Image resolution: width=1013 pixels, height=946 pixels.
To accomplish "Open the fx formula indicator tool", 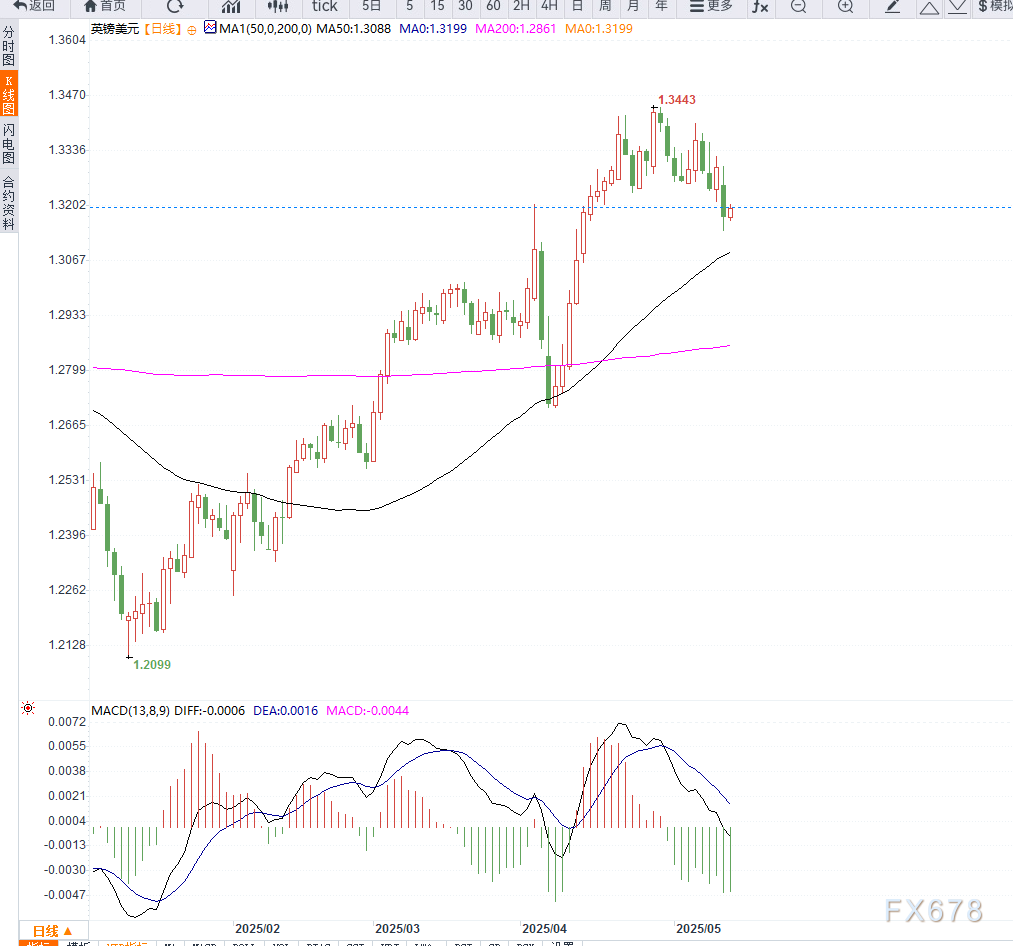I will (760, 6).
